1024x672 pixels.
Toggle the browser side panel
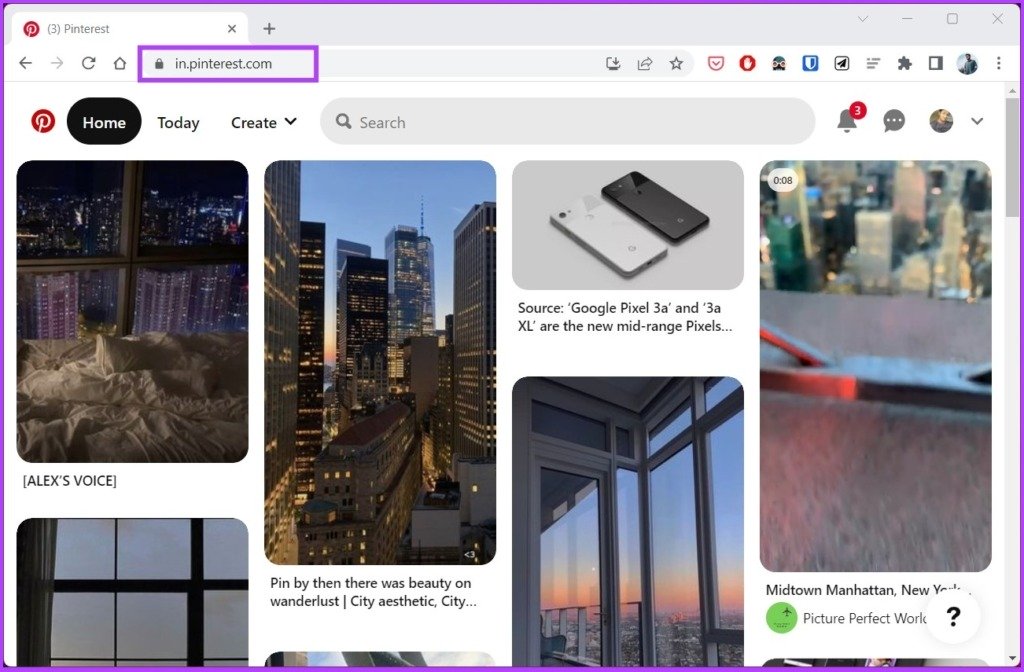[x=936, y=63]
